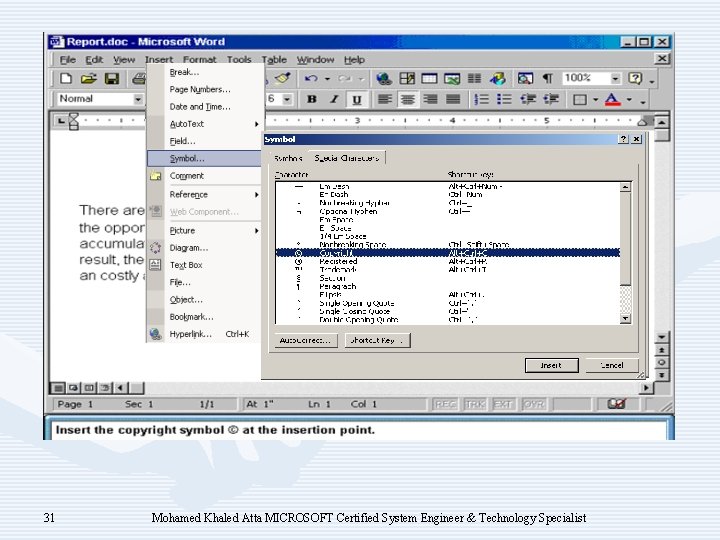Click the Insert button in Symbol dialog
This screenshot has width=720, height=540.
click(x=551, y=366)
